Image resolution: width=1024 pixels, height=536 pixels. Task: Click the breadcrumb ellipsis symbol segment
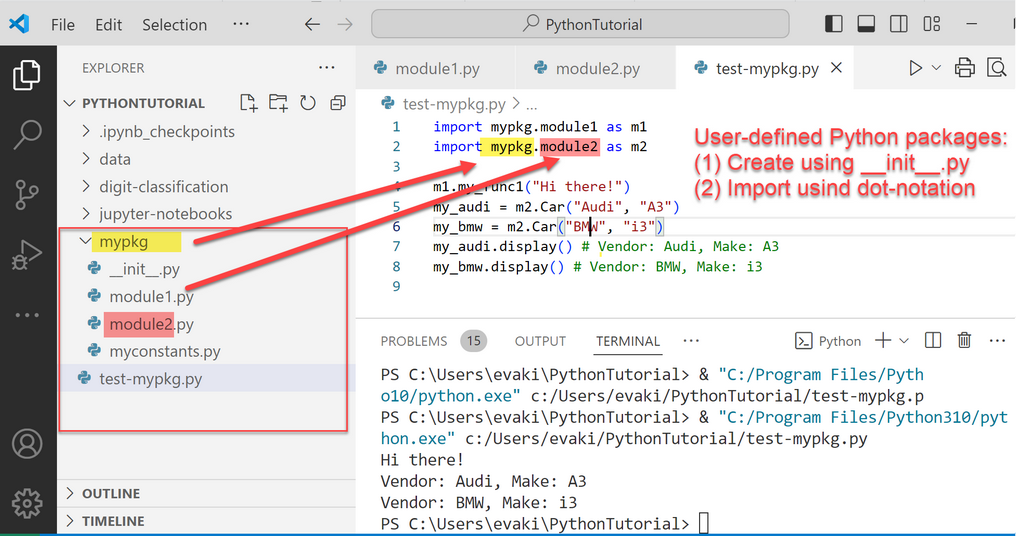(532, 105)
